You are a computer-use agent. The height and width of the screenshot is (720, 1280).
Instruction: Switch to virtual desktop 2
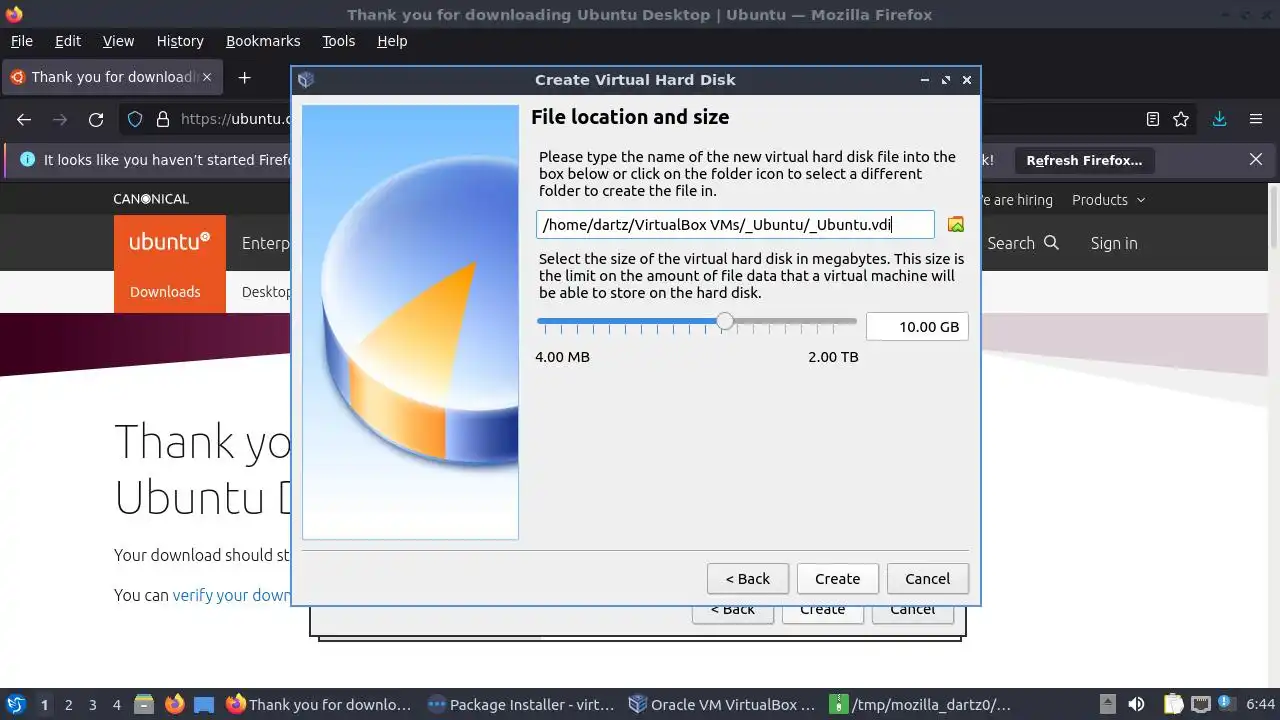click(68, 704)
